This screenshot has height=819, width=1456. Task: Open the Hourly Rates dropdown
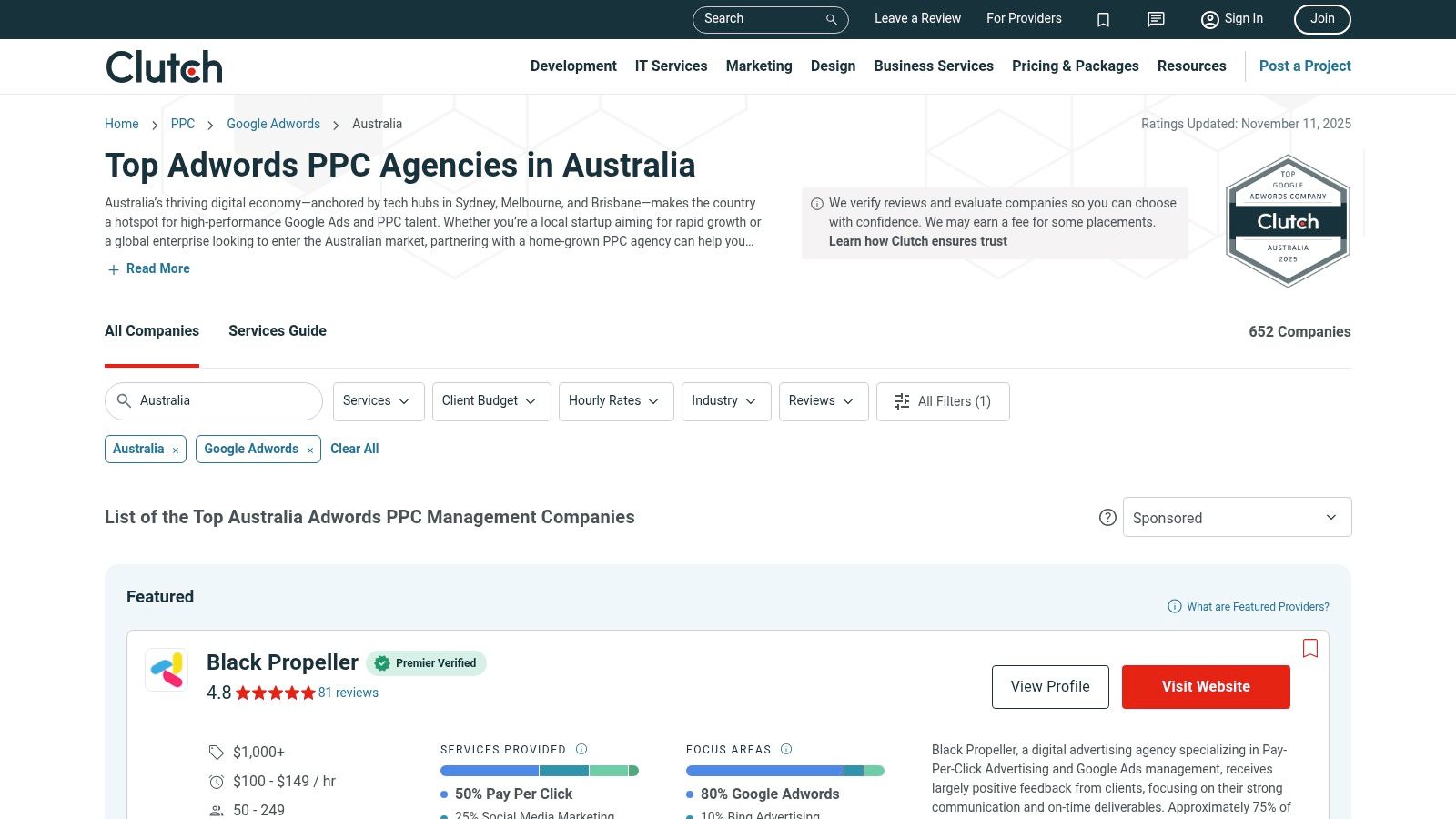pos(616,401)
